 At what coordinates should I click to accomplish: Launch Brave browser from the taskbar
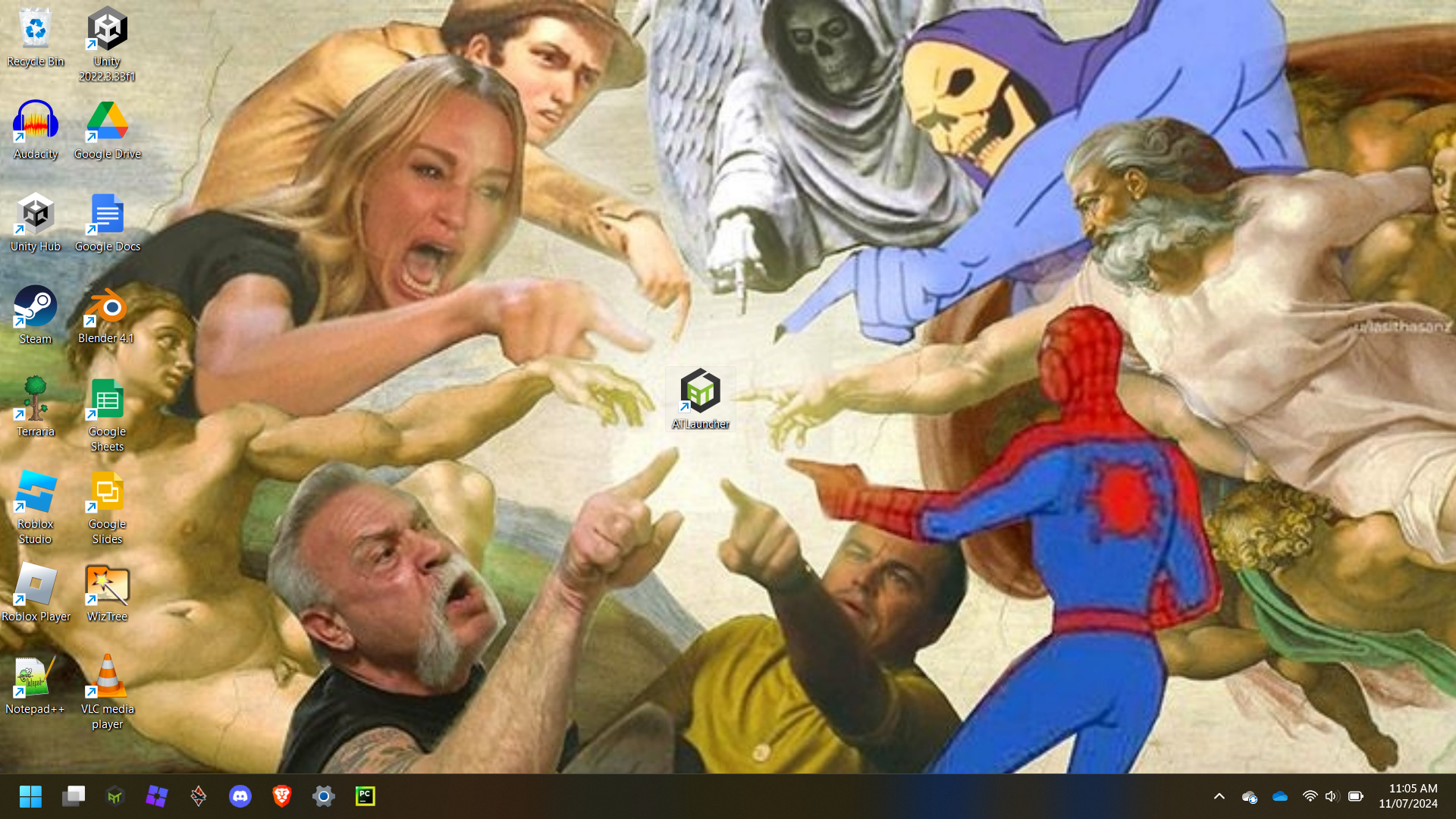point(282,796)
